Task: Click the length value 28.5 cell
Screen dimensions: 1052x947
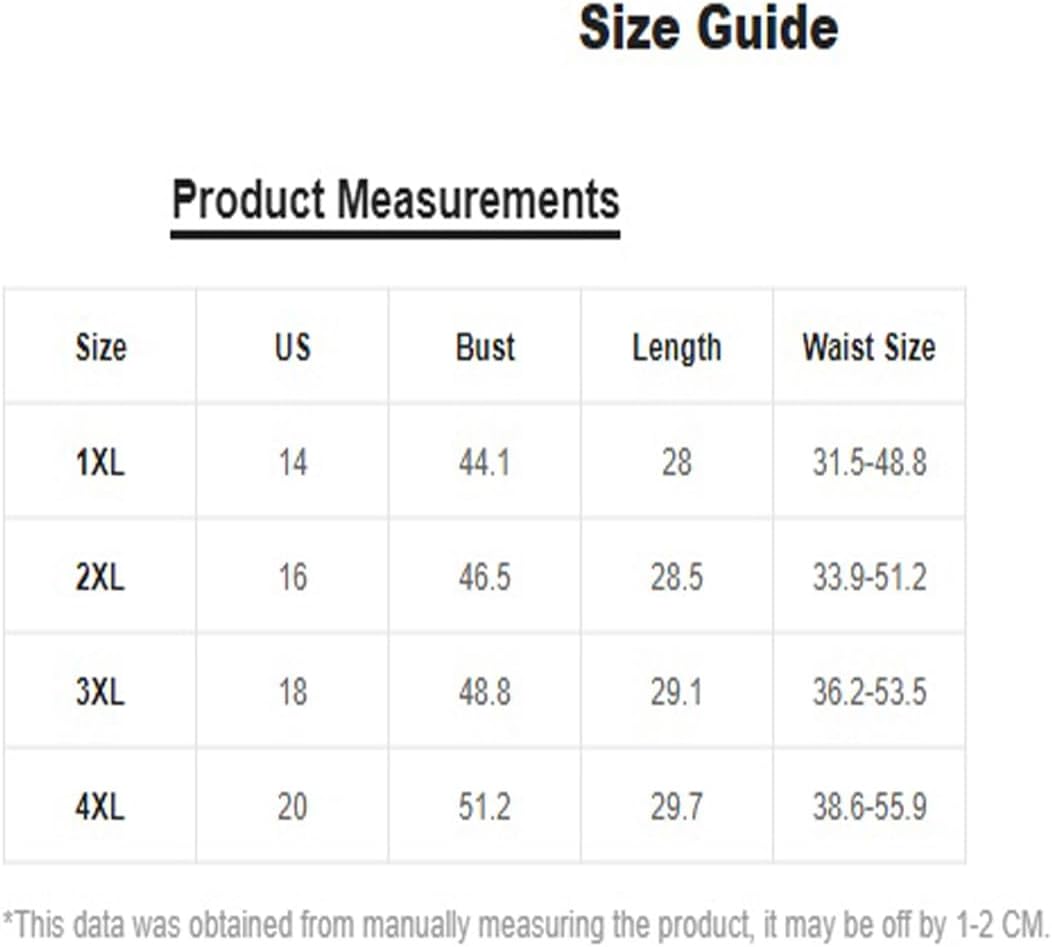Action: 676,577
